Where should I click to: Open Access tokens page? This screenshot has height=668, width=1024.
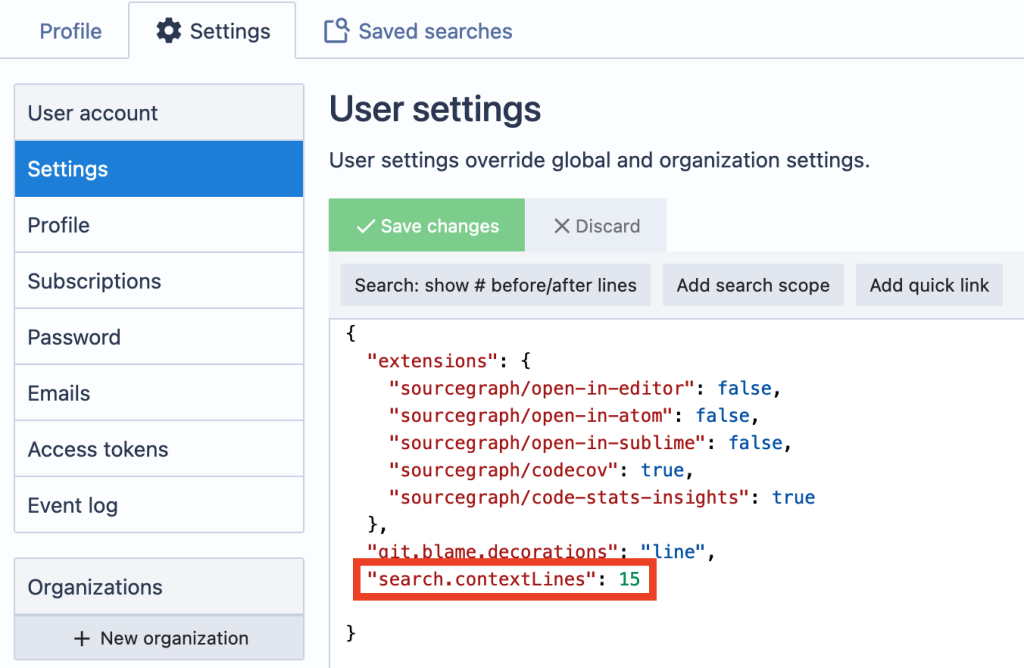click(x=158, y=449)
